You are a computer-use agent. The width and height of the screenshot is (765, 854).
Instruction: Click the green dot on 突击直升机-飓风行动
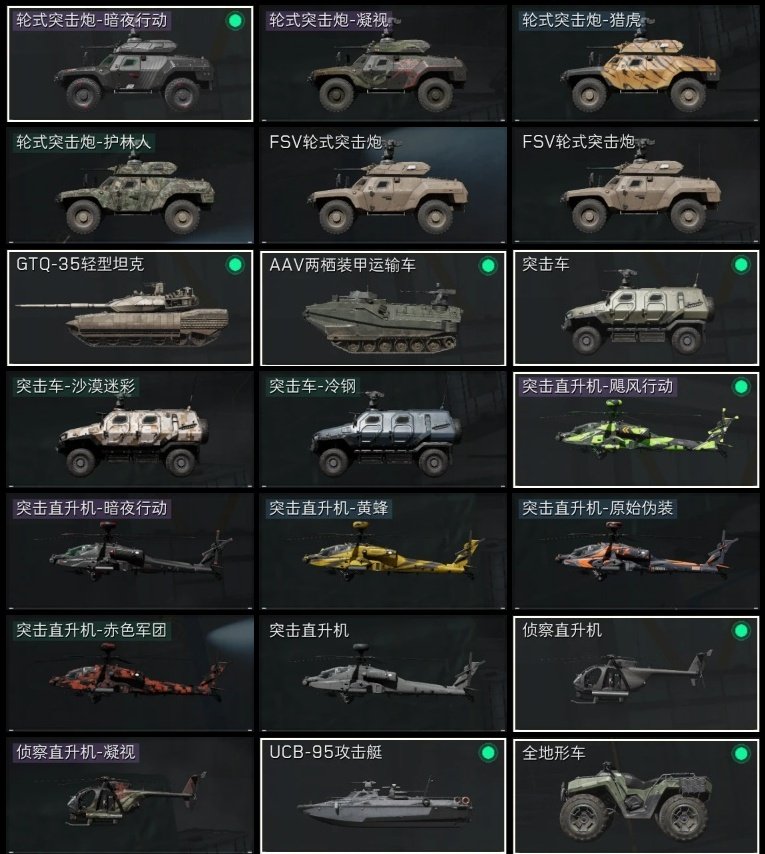[741, 387]
